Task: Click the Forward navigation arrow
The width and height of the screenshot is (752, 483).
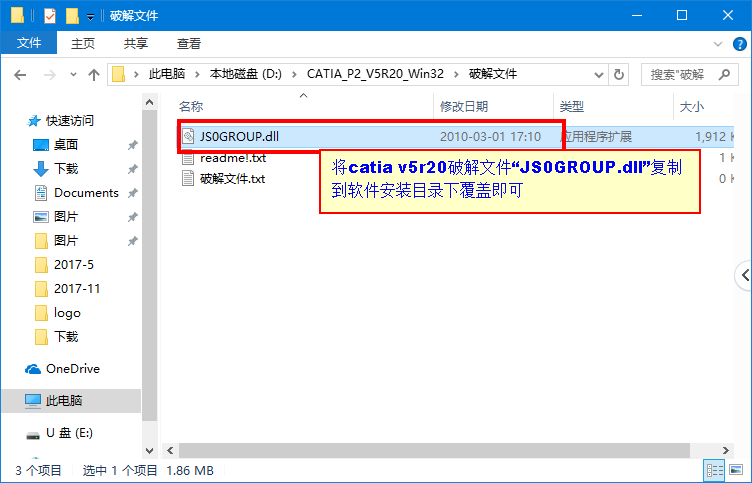Action: 49,75
